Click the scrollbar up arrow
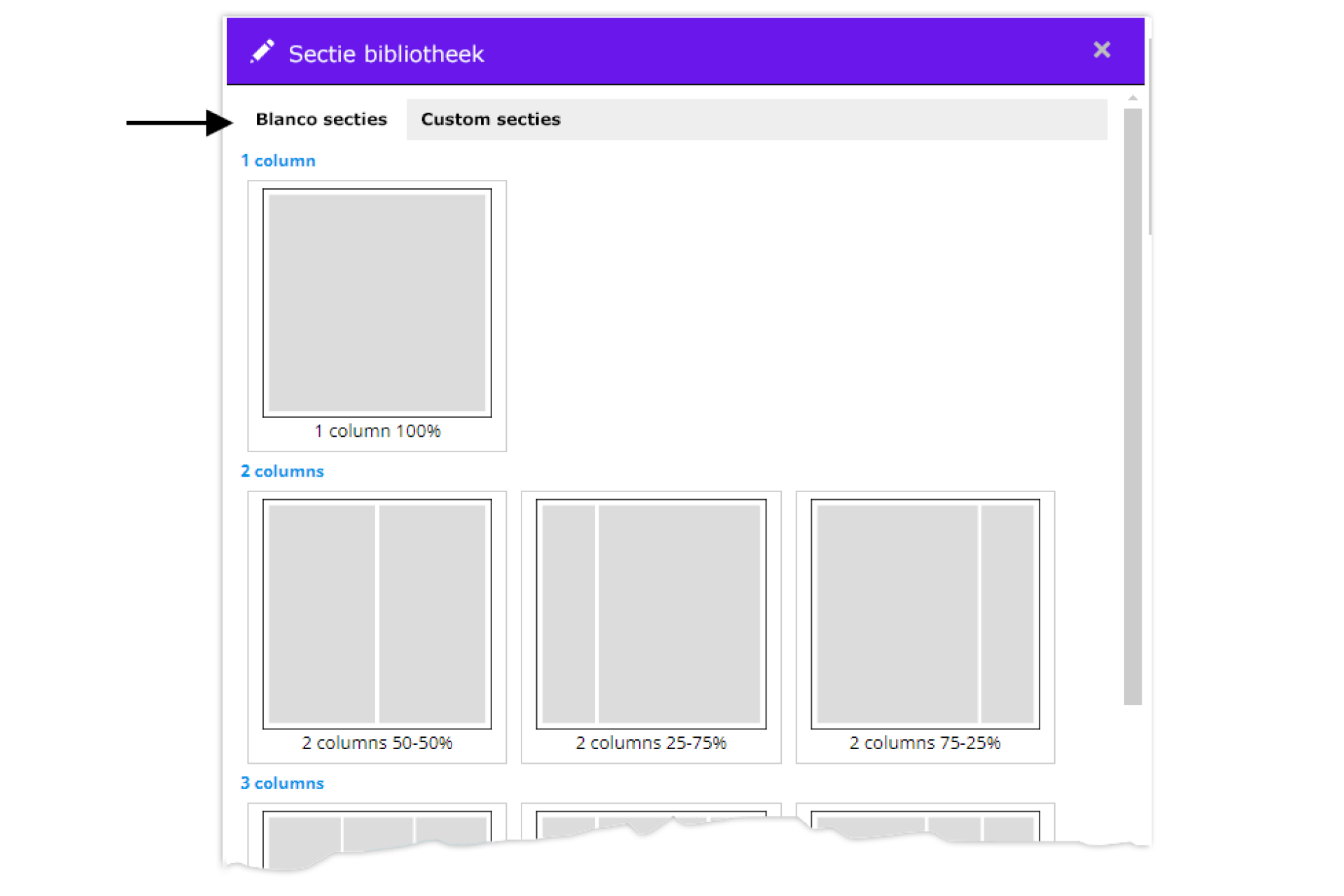The width and height of the screenshot is (1344, 896). tap(1133, 99)
